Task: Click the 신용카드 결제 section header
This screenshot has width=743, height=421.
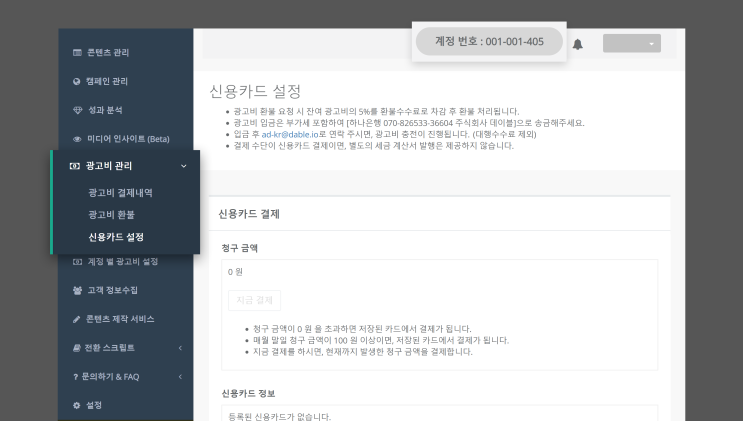Action: pos(249,214)
